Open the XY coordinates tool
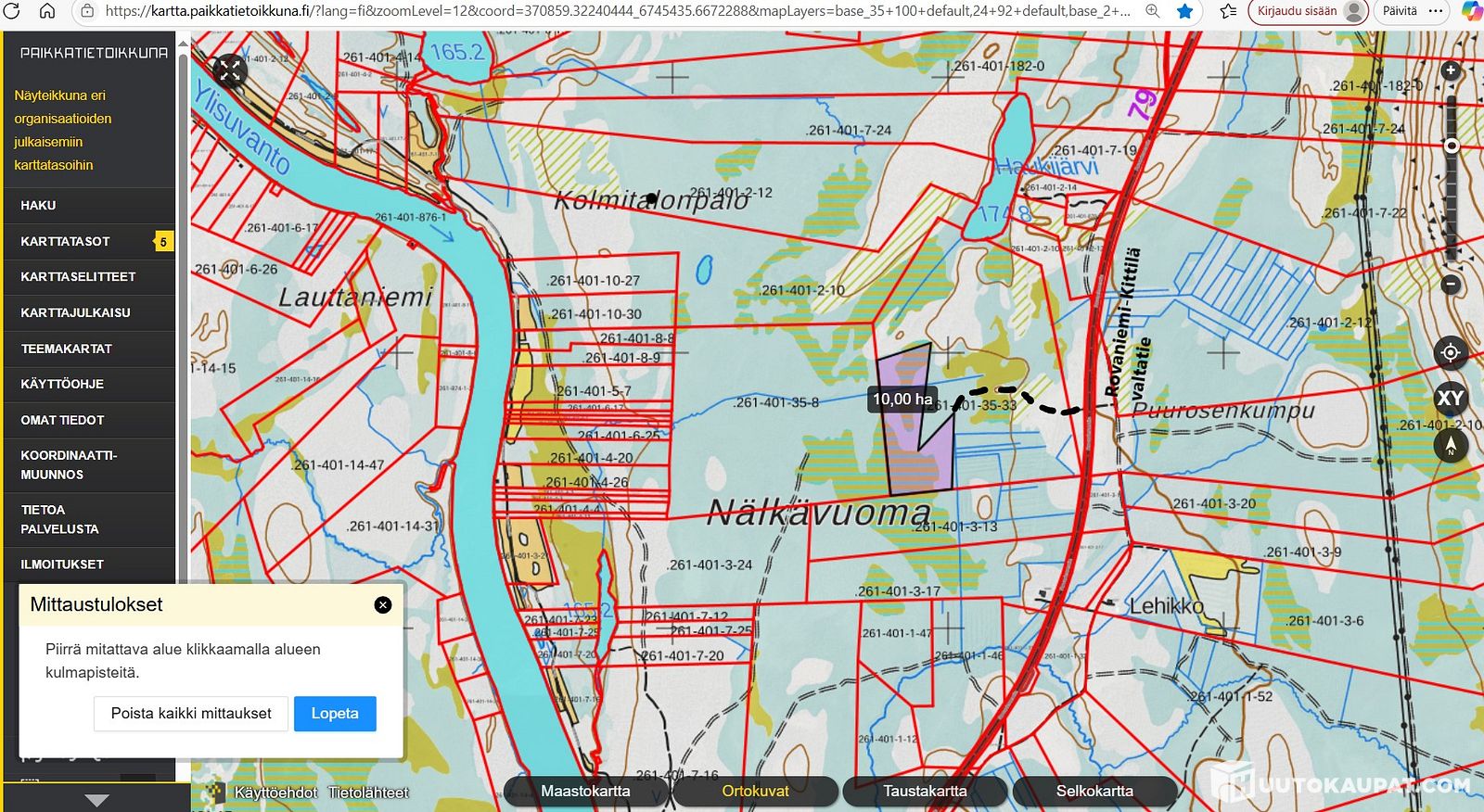This screenshot has width=1484, height=812. pyautogui.click(x=1451, y=399)
